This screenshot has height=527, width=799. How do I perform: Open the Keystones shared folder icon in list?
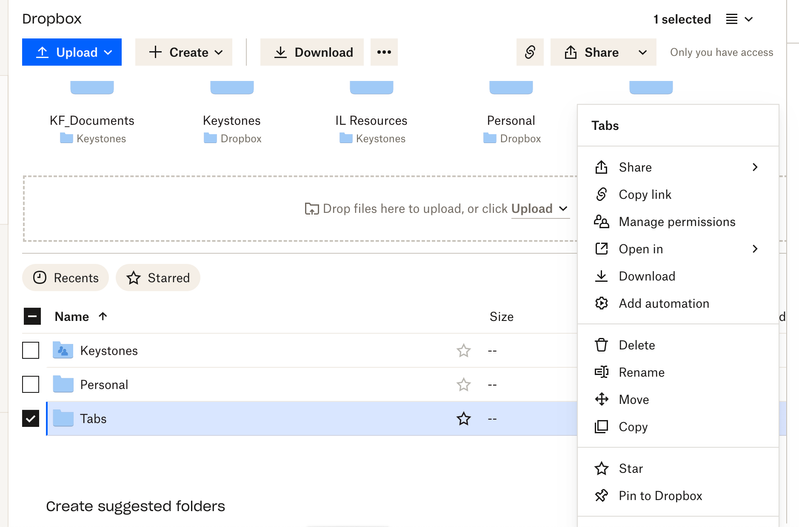pos(63,351)
